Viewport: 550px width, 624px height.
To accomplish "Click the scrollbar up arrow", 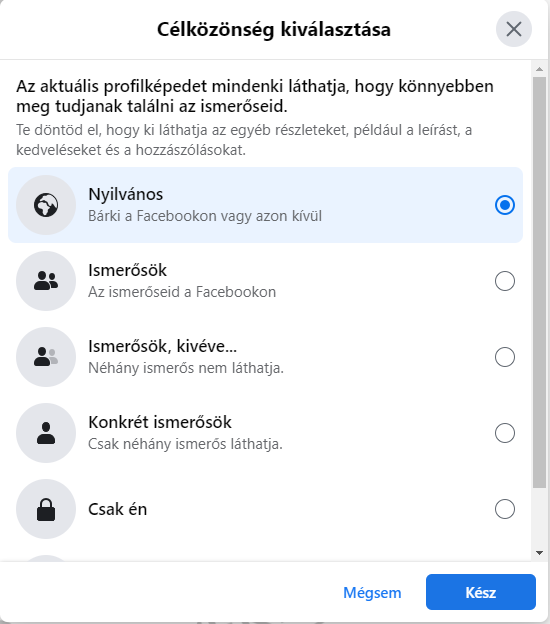I will tap(540, 69).
